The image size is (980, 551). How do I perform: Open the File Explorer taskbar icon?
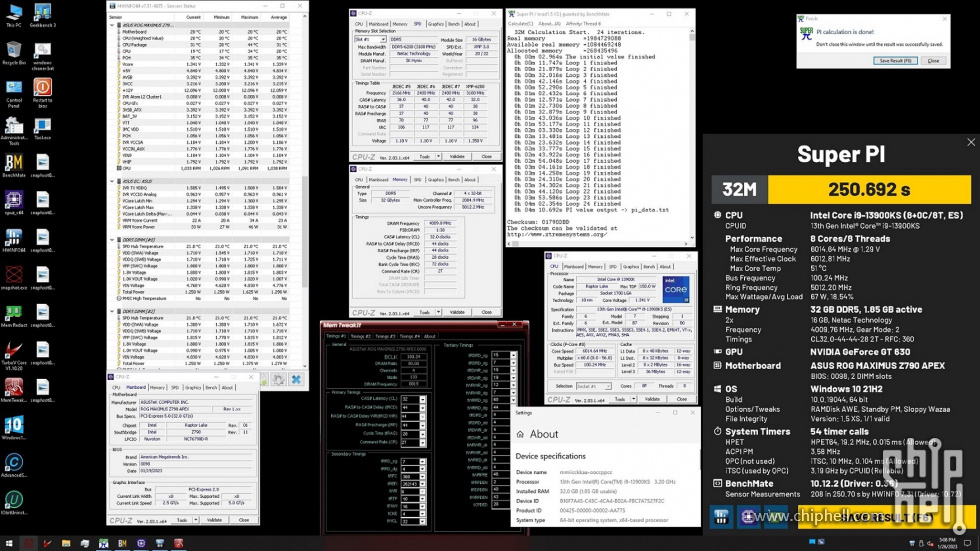(x=66, y=544)
